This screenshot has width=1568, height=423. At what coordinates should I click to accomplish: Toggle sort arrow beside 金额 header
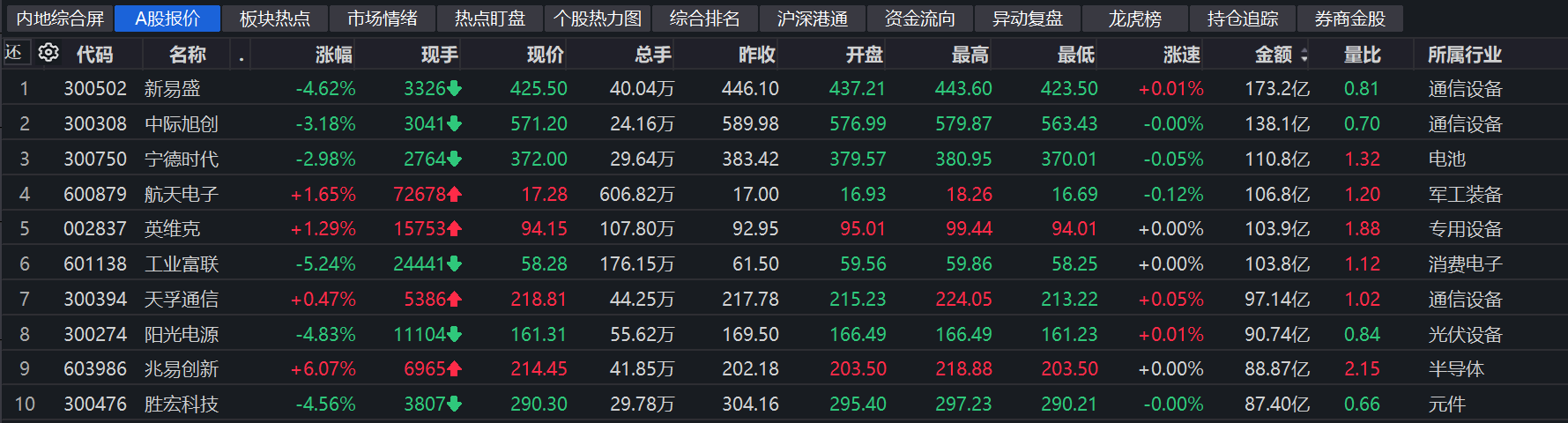click(1304, 56)
